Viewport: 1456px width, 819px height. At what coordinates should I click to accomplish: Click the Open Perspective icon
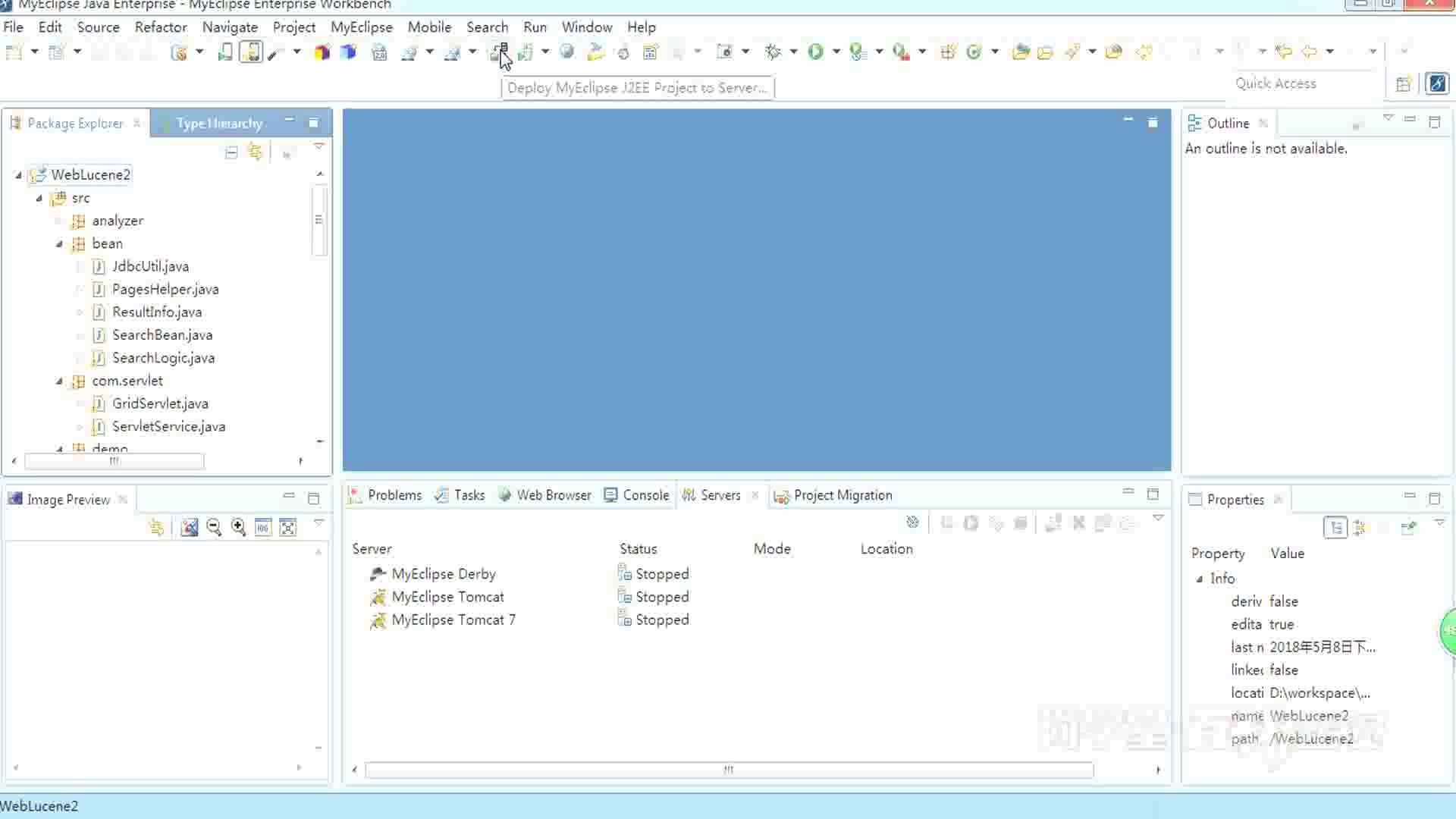tap(1404, 83)
